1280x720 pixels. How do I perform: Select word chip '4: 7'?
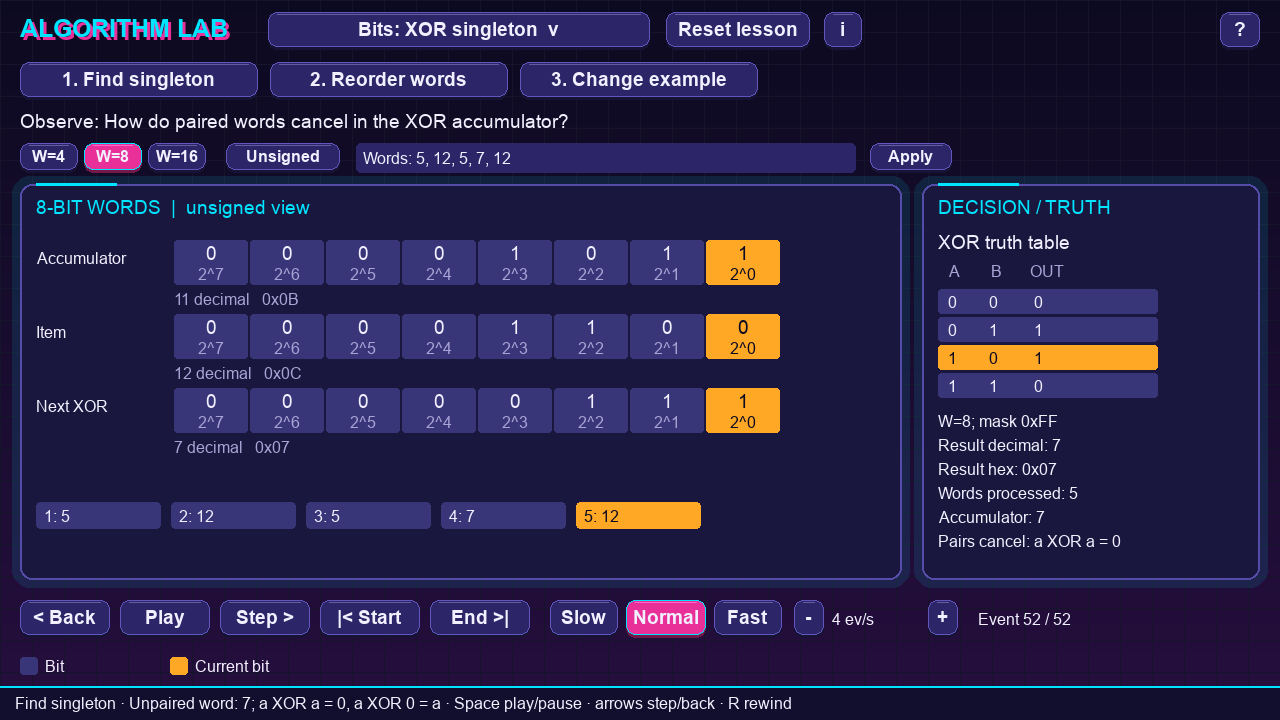click(503, 516)
